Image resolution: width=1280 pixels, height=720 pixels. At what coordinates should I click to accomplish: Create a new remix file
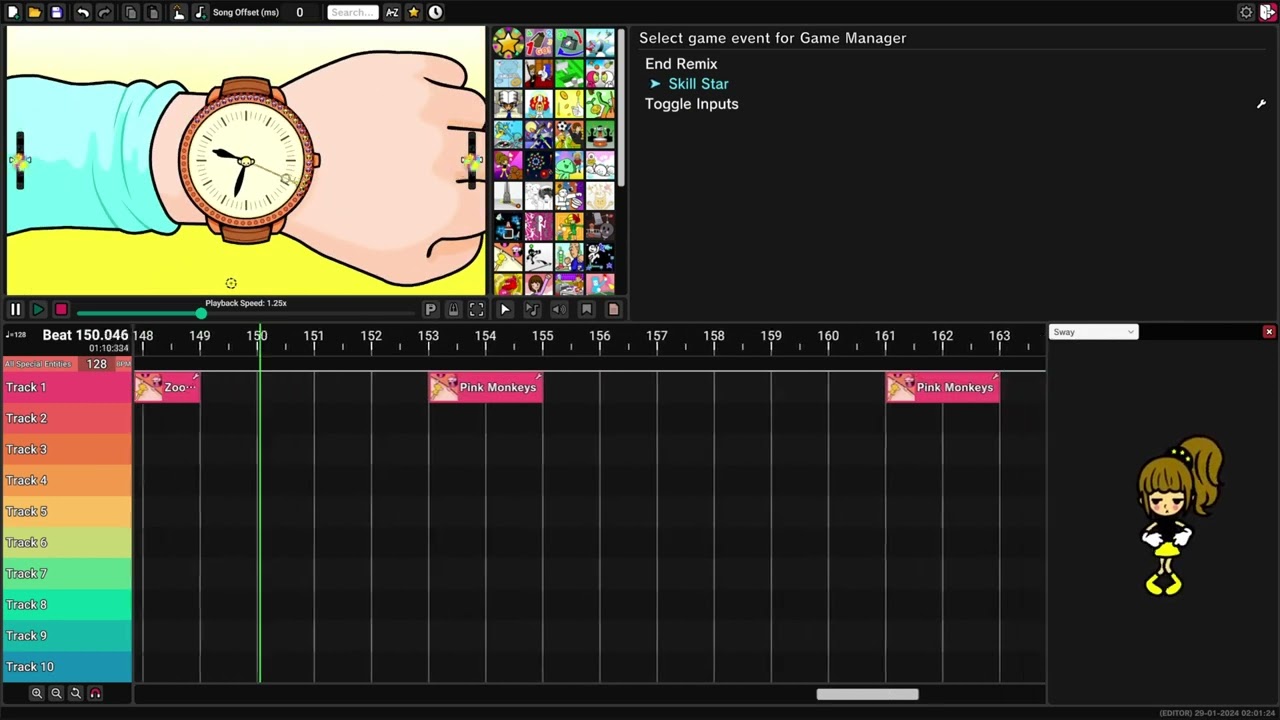click(14, 12)
